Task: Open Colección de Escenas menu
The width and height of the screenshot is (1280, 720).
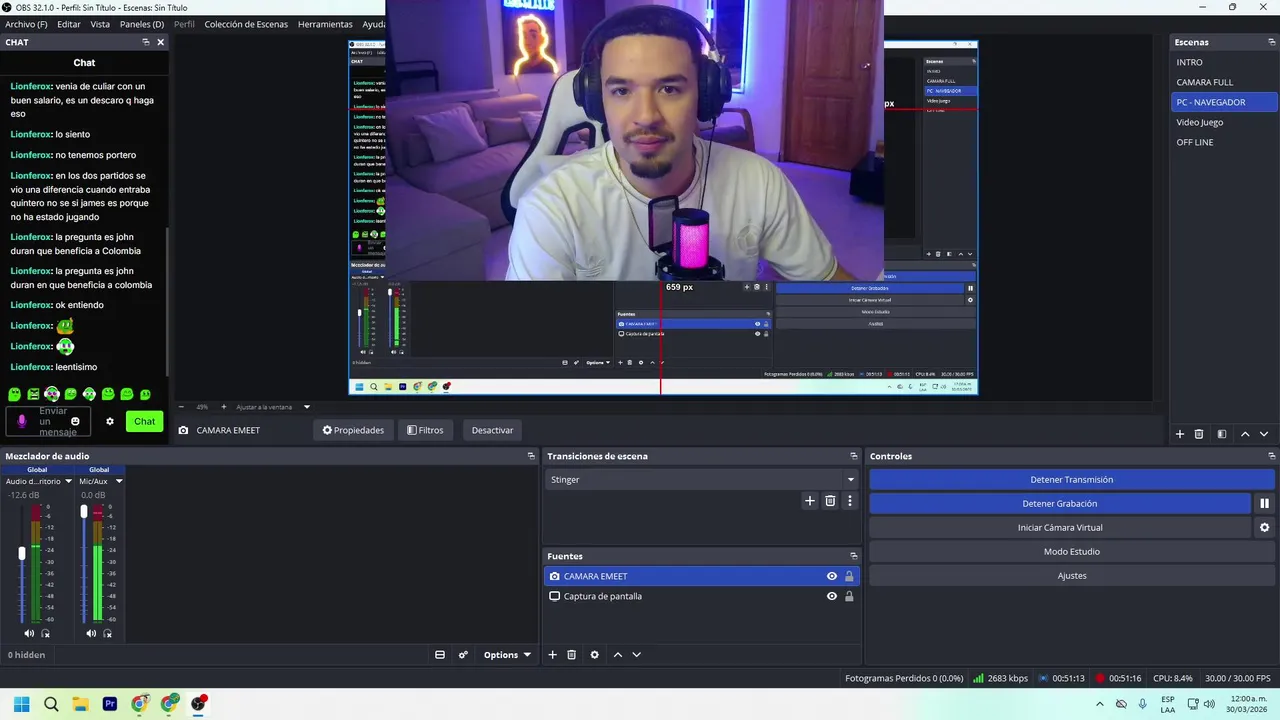Action: click(x=246, y=24)
